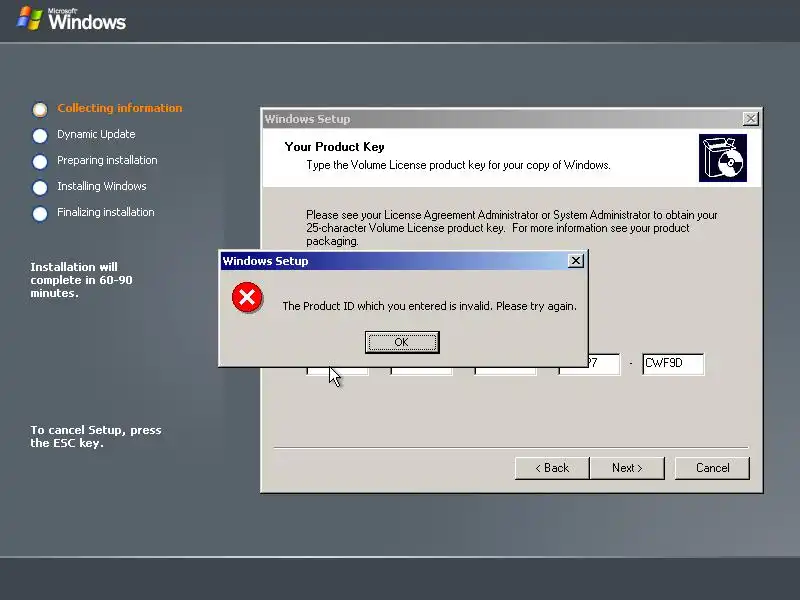Image resolution: width=800 pixels, height=600 pixels.
Task: Click the Installation will complete in 60-90 minutes text
Action: [x=81, y=280]
